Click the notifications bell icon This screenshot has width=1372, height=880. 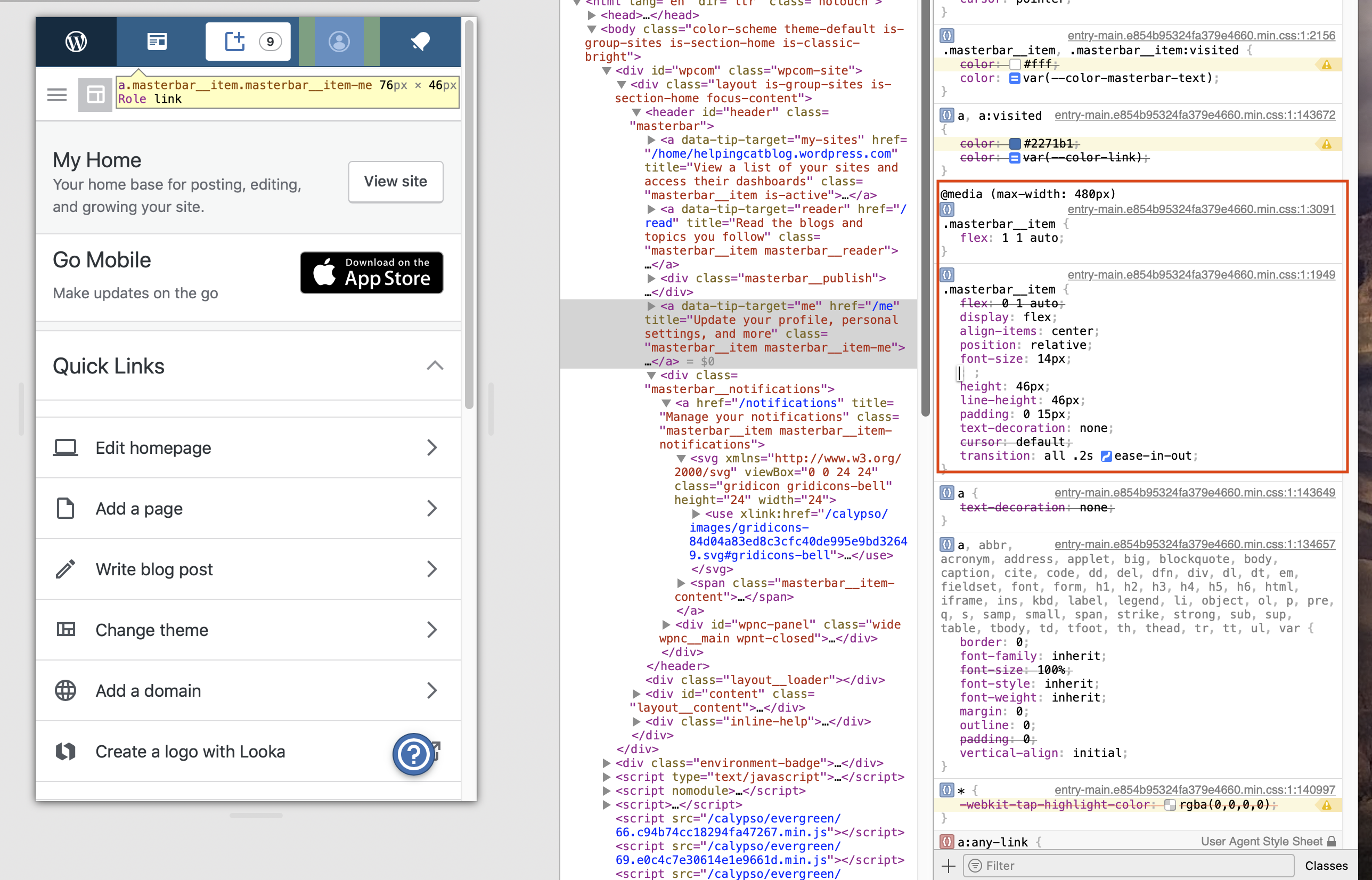[420, 42]
